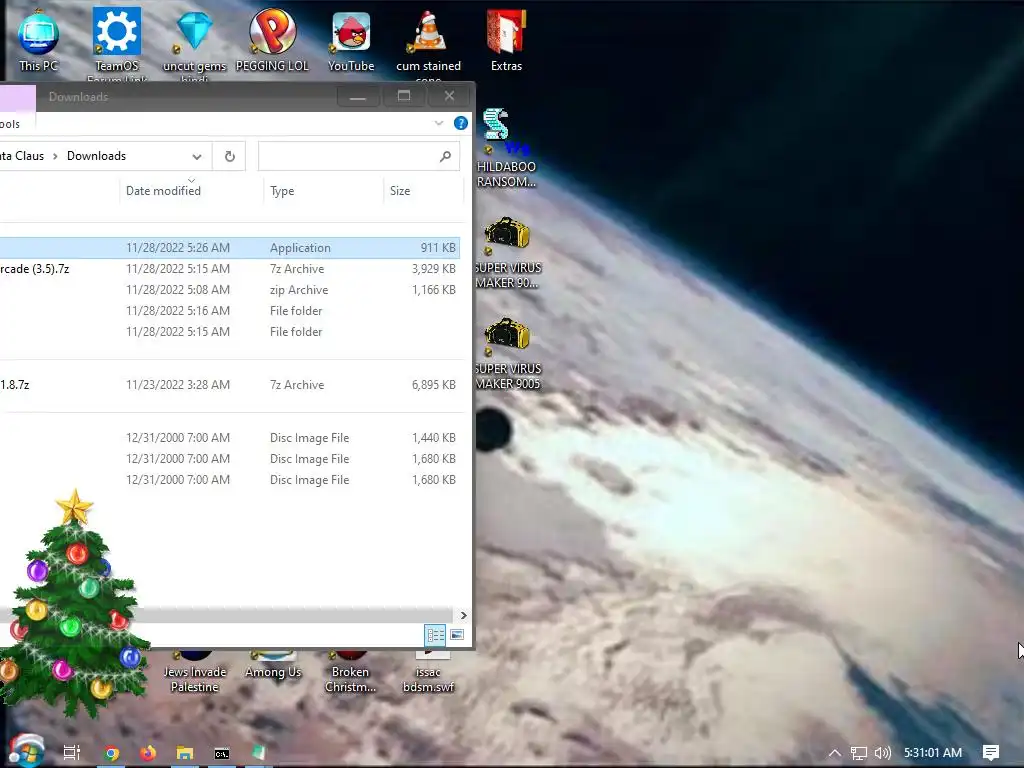Screen dimensions: 1024x768
Task: Select File folder dated 11/28/2022 5:16 AM
Action: coord(230,310)
